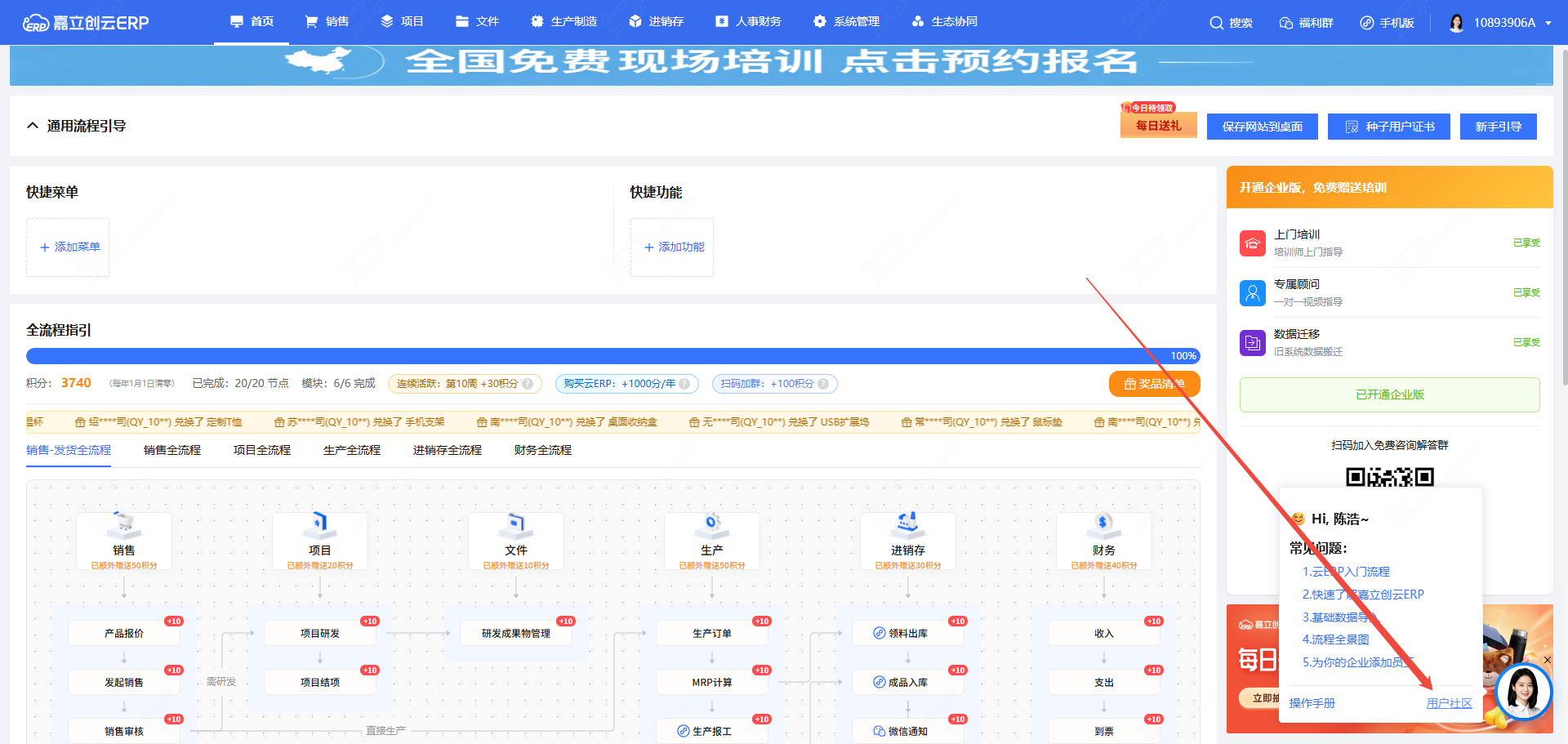Open the 生产制造 top menu
This screenshot has height=744, width=1568.
[x=563, y=22]
